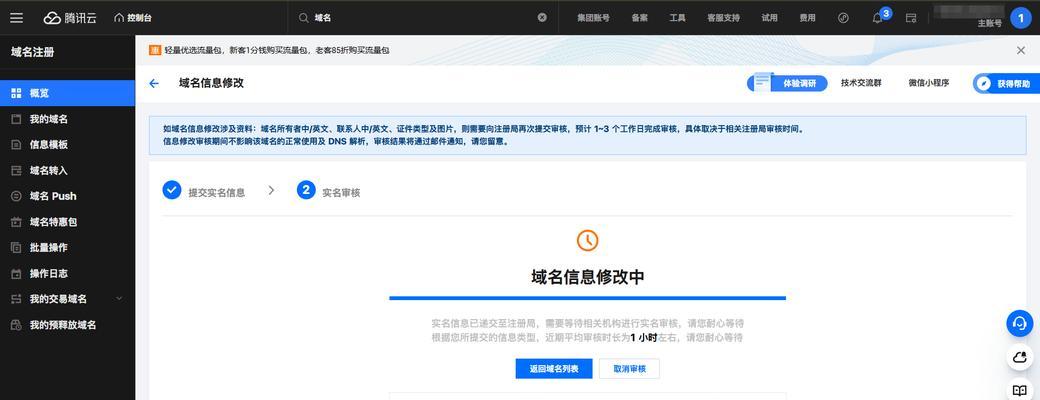Dismiss the promotional banner
Screen dimensions: 1040x400
click(1021, 50)
